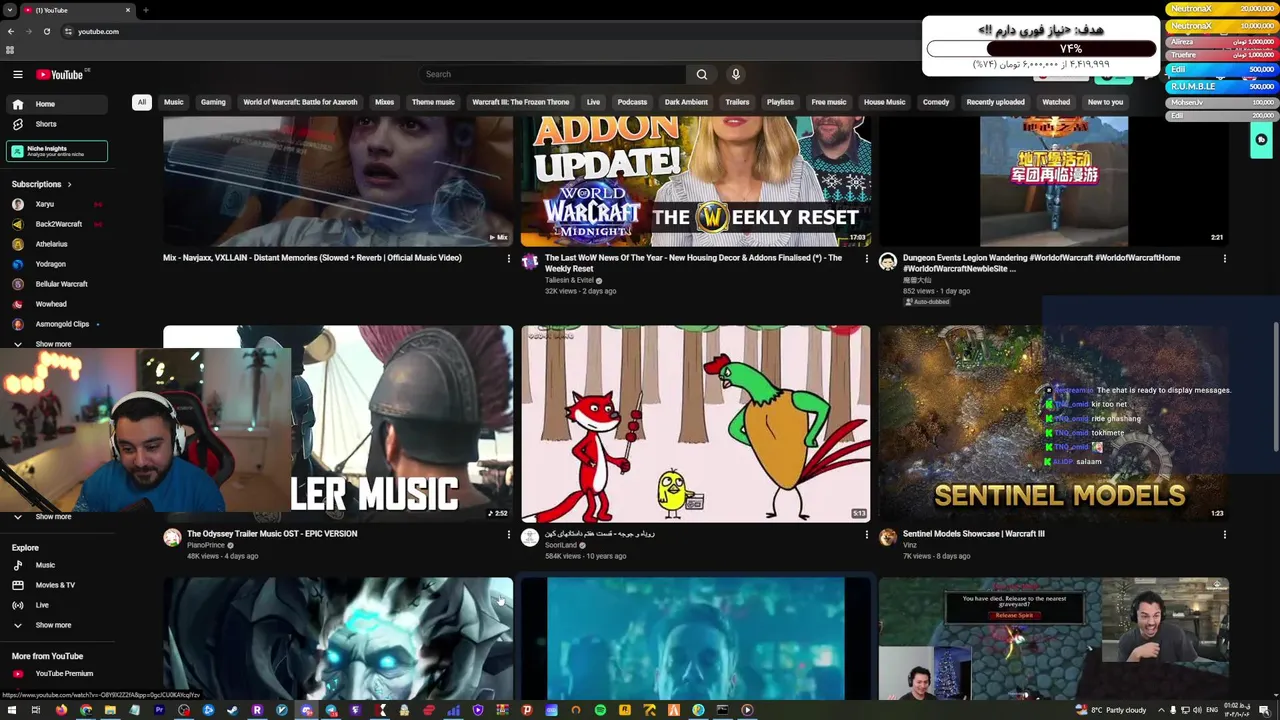Open the Back2Warcraft channel subscription
The height and width of the screenshot is (720, 1280).
pos(57,224)
